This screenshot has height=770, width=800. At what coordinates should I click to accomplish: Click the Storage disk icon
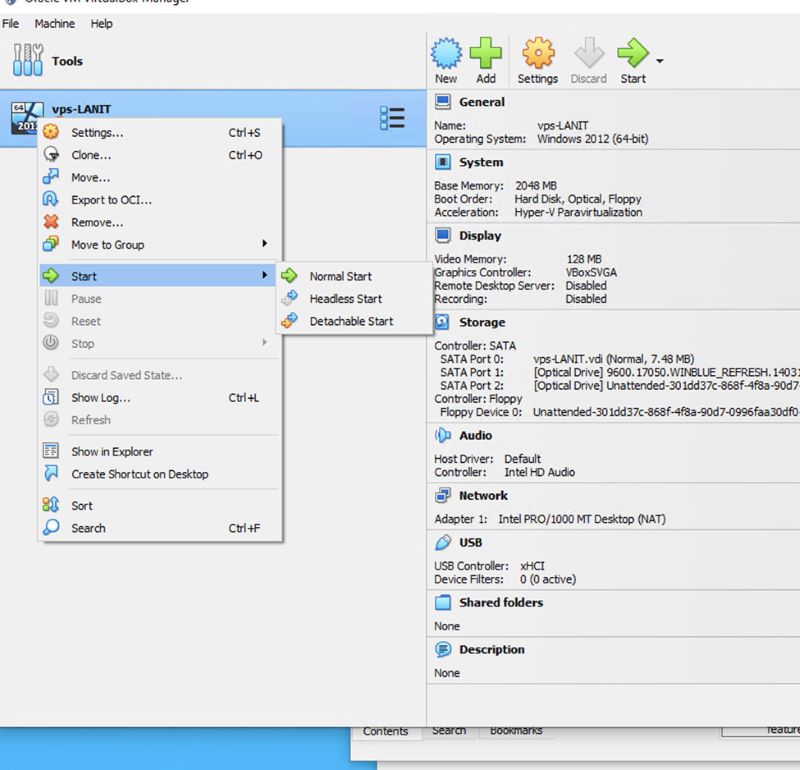click(442, 322)
